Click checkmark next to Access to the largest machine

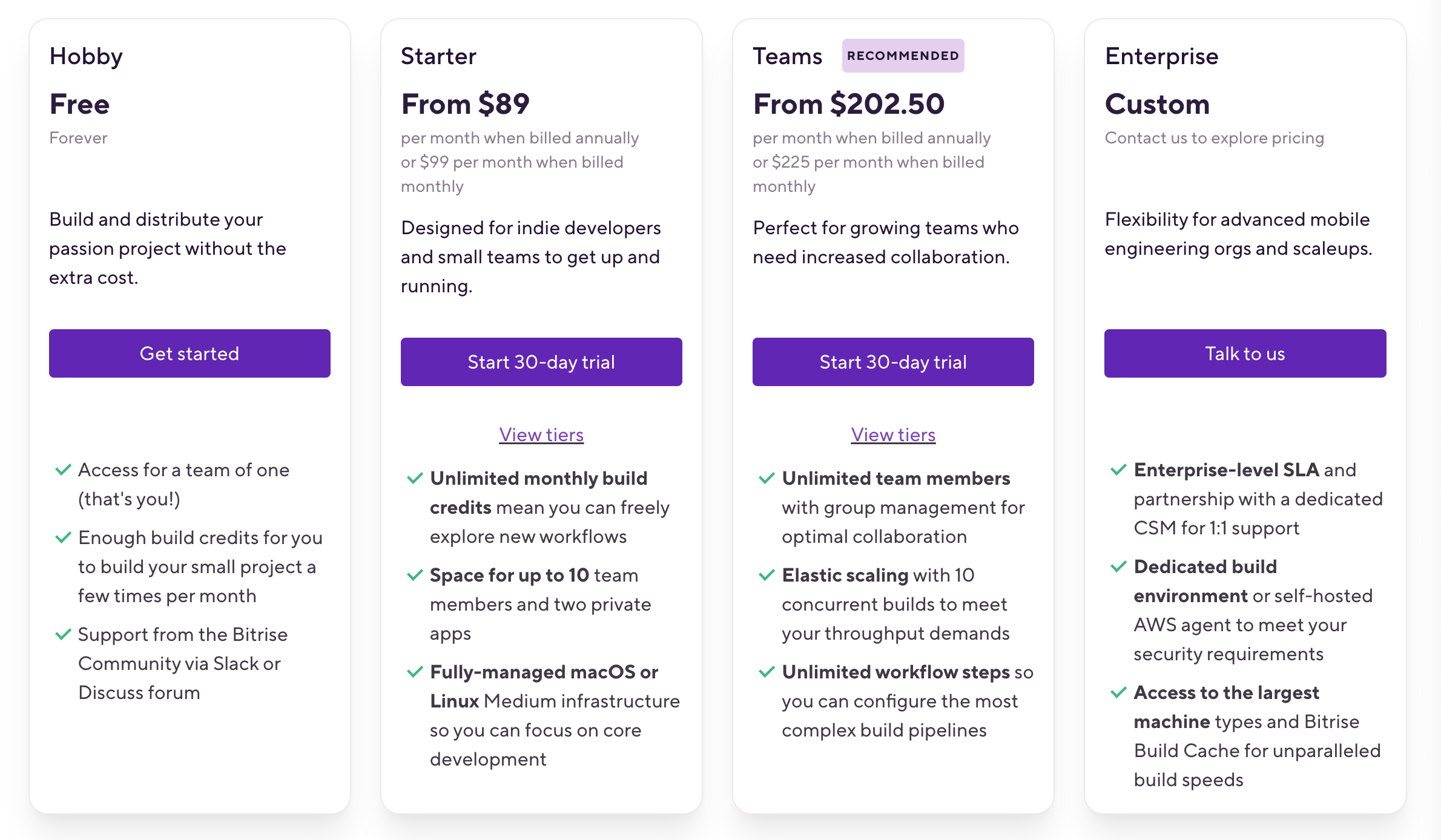point(1118,692)
